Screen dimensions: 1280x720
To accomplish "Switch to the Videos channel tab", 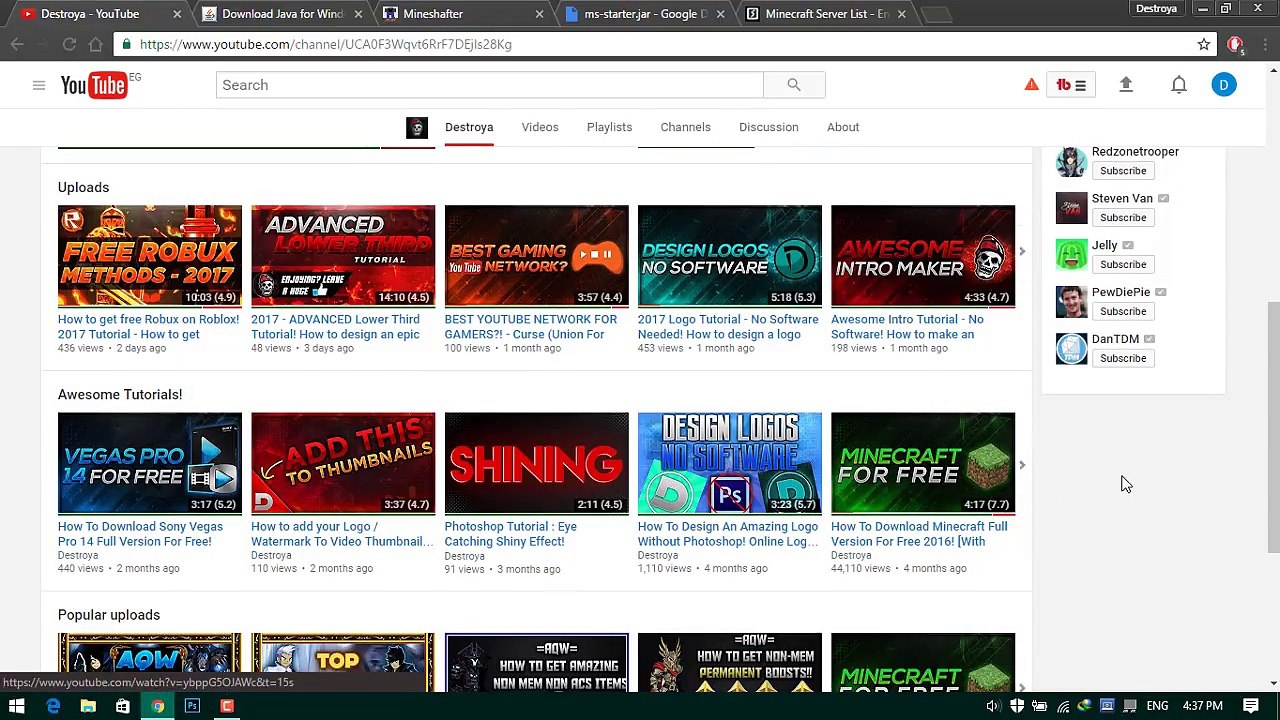I will click(539, 127).
